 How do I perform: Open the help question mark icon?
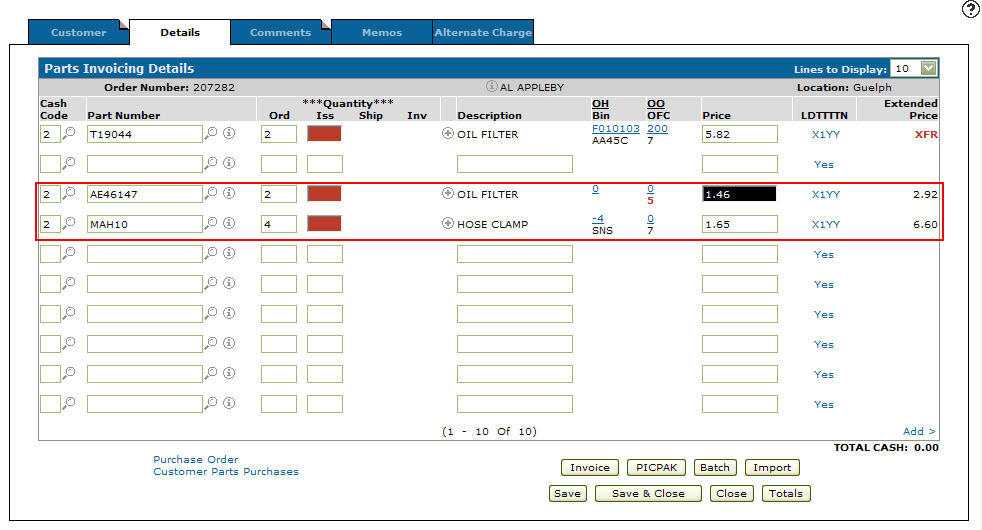pos(971,9)
